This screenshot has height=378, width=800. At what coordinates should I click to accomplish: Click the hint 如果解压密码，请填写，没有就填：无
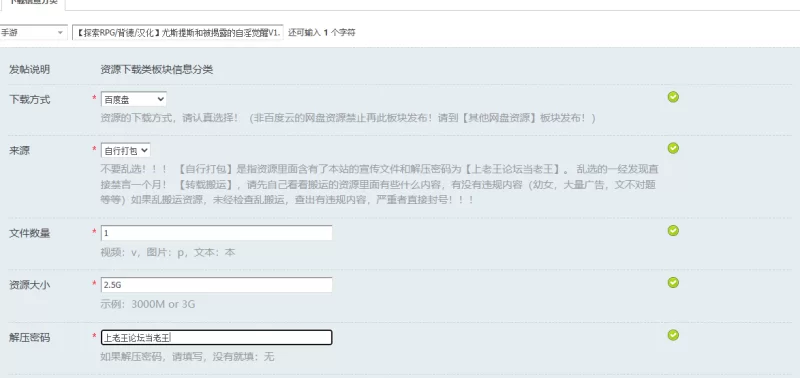point(187,357)
